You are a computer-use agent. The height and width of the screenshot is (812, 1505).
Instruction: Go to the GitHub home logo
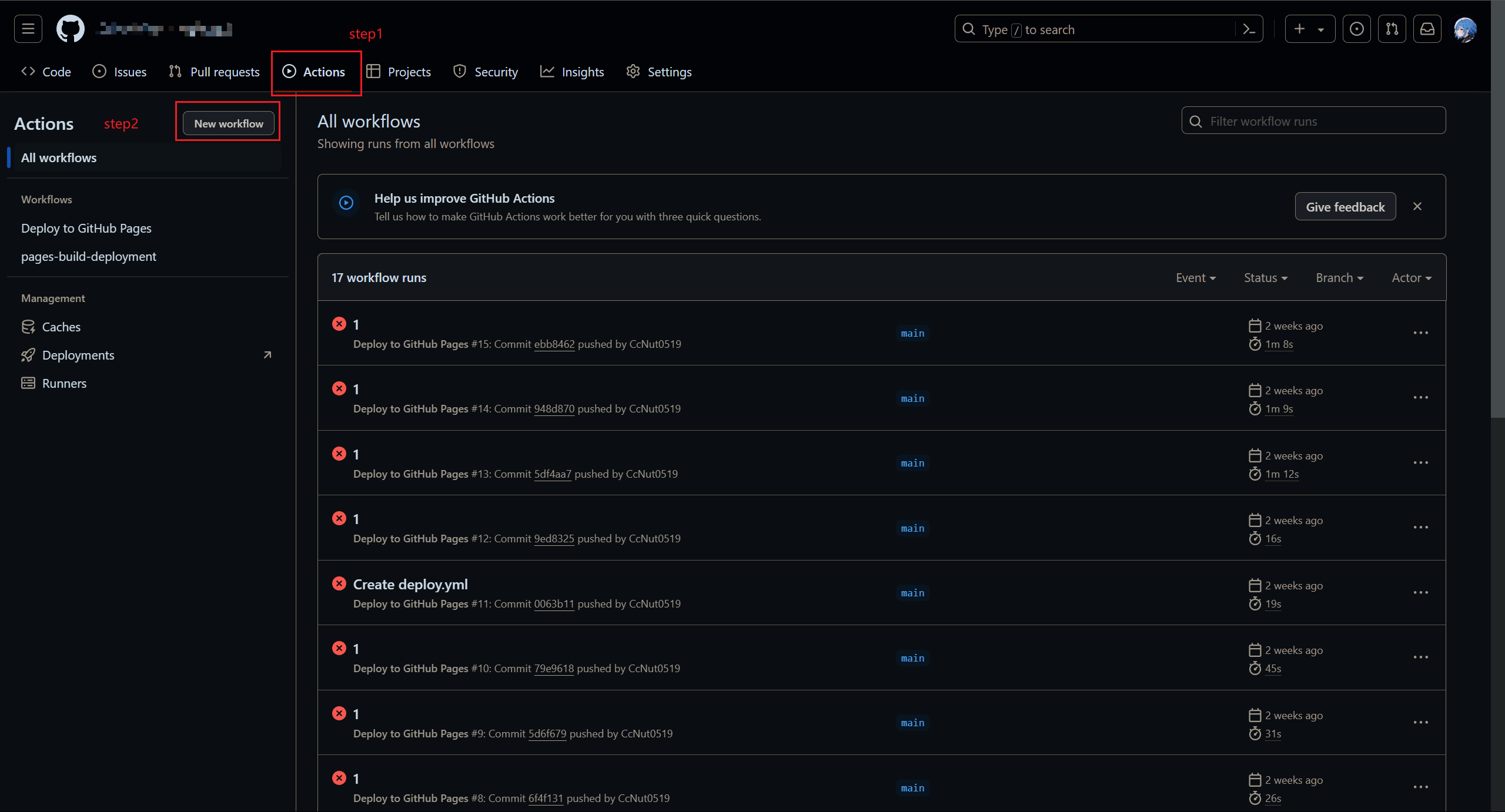(71, 29)
